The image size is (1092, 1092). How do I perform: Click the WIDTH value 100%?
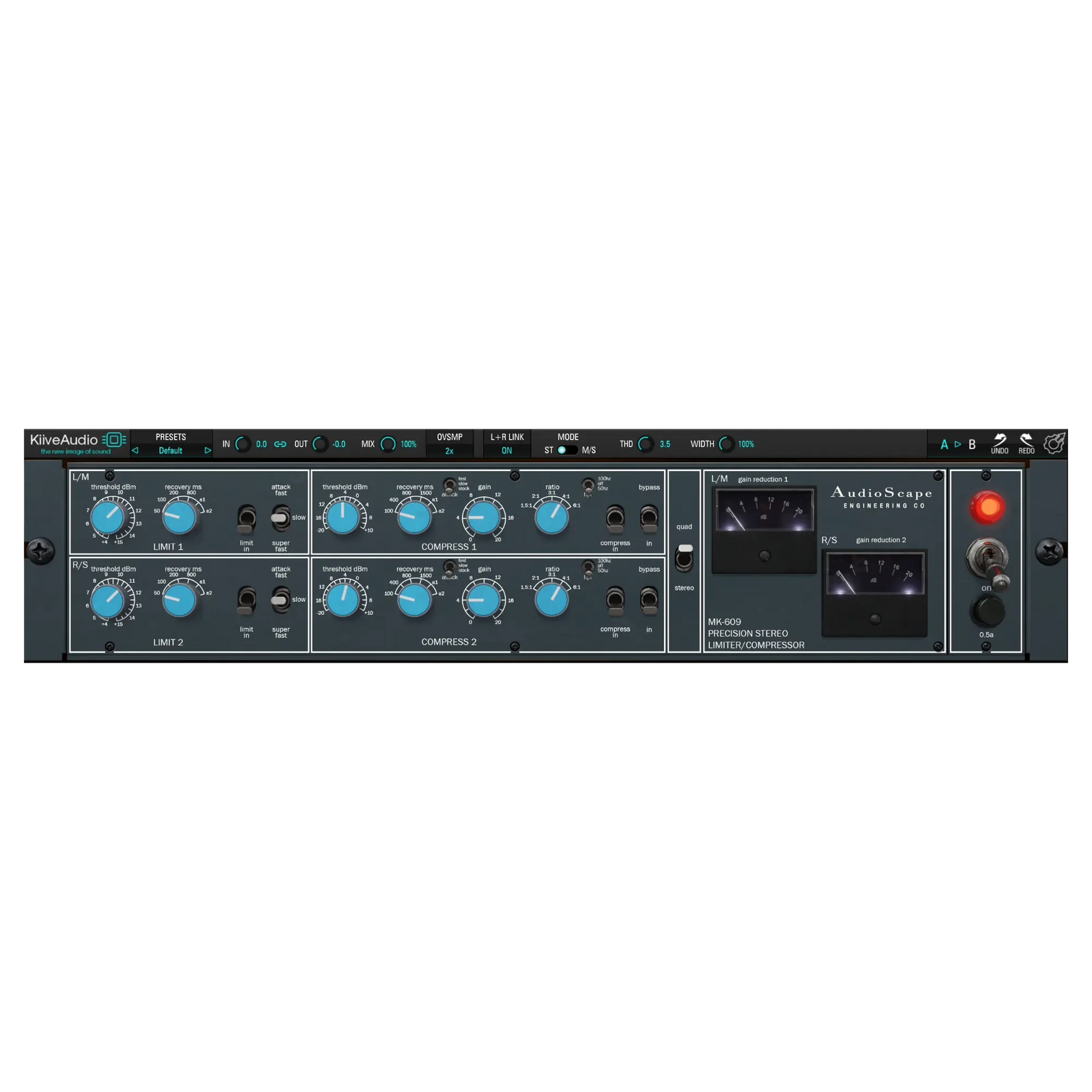[746, 444]
